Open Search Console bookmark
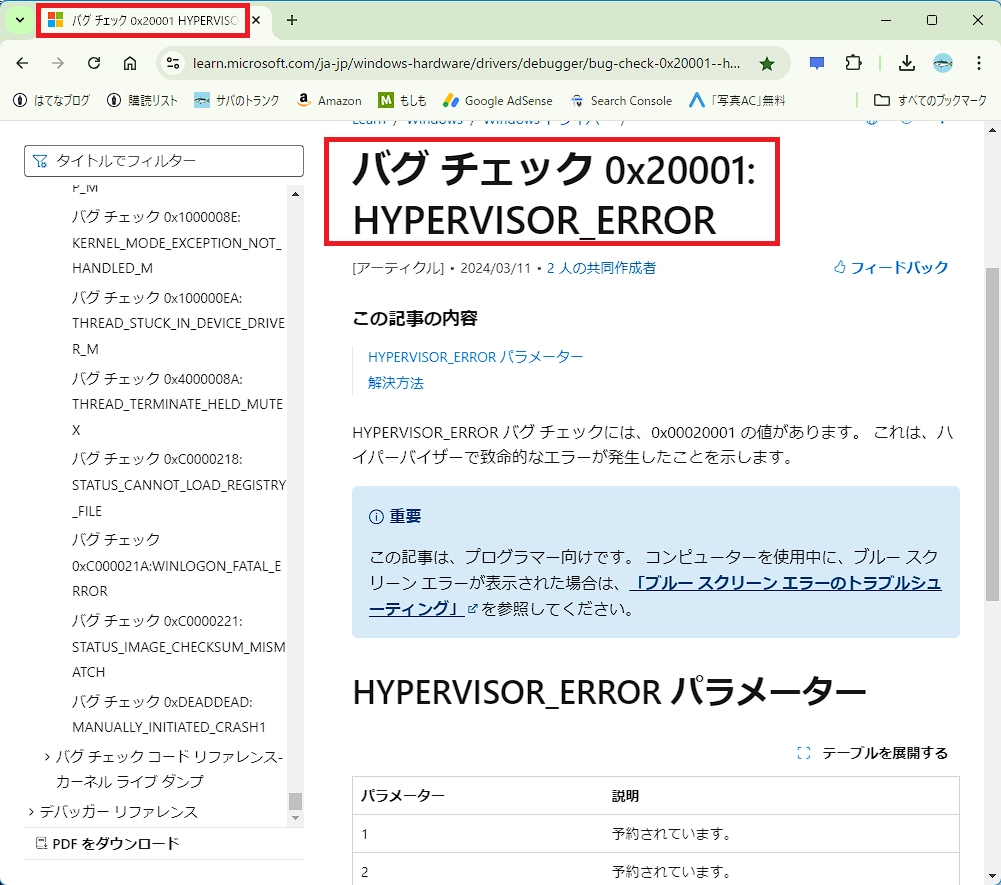This screenshot has height=885, width=1001. tap(621, 100)
